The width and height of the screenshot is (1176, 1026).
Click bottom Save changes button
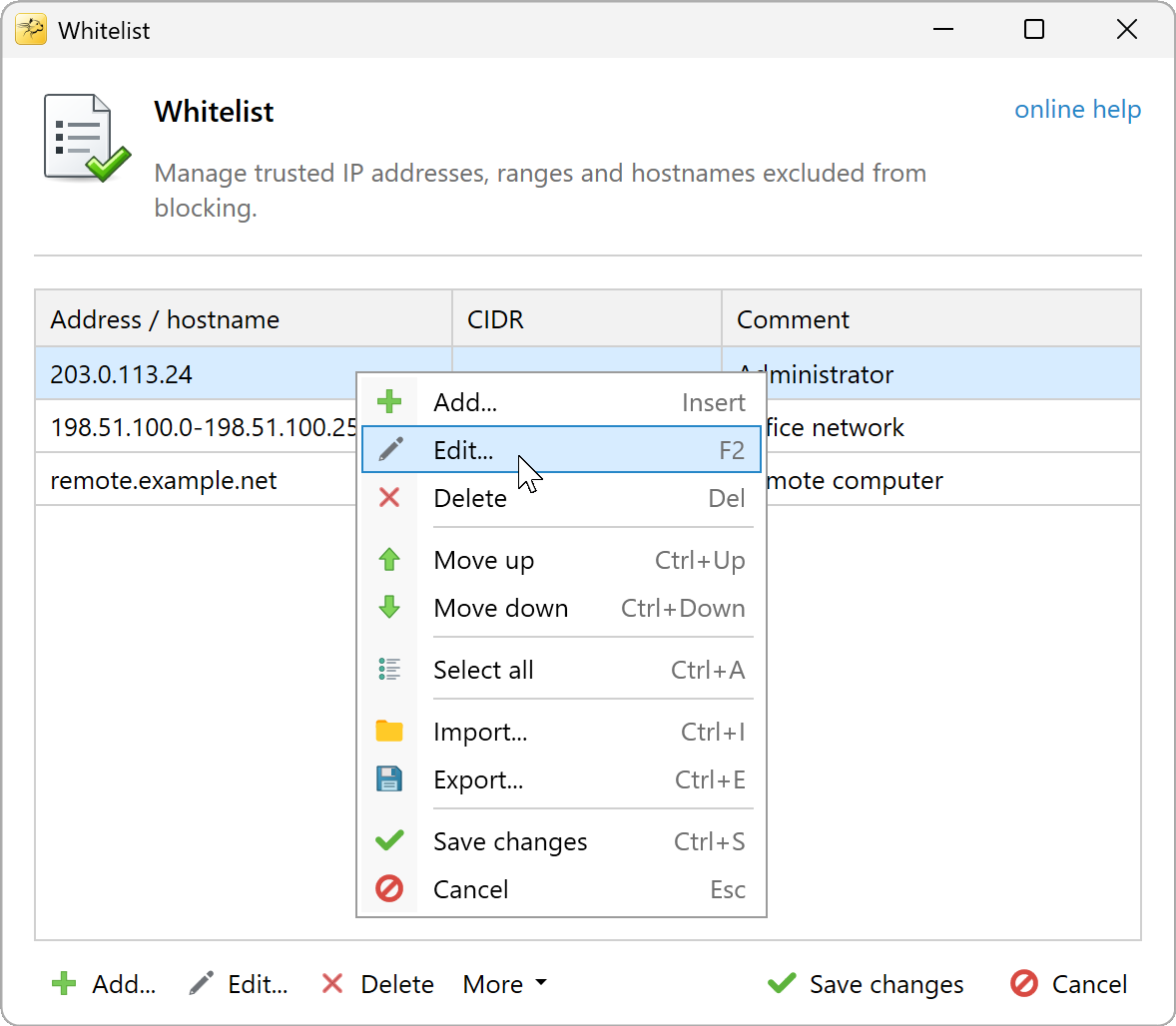866,983
